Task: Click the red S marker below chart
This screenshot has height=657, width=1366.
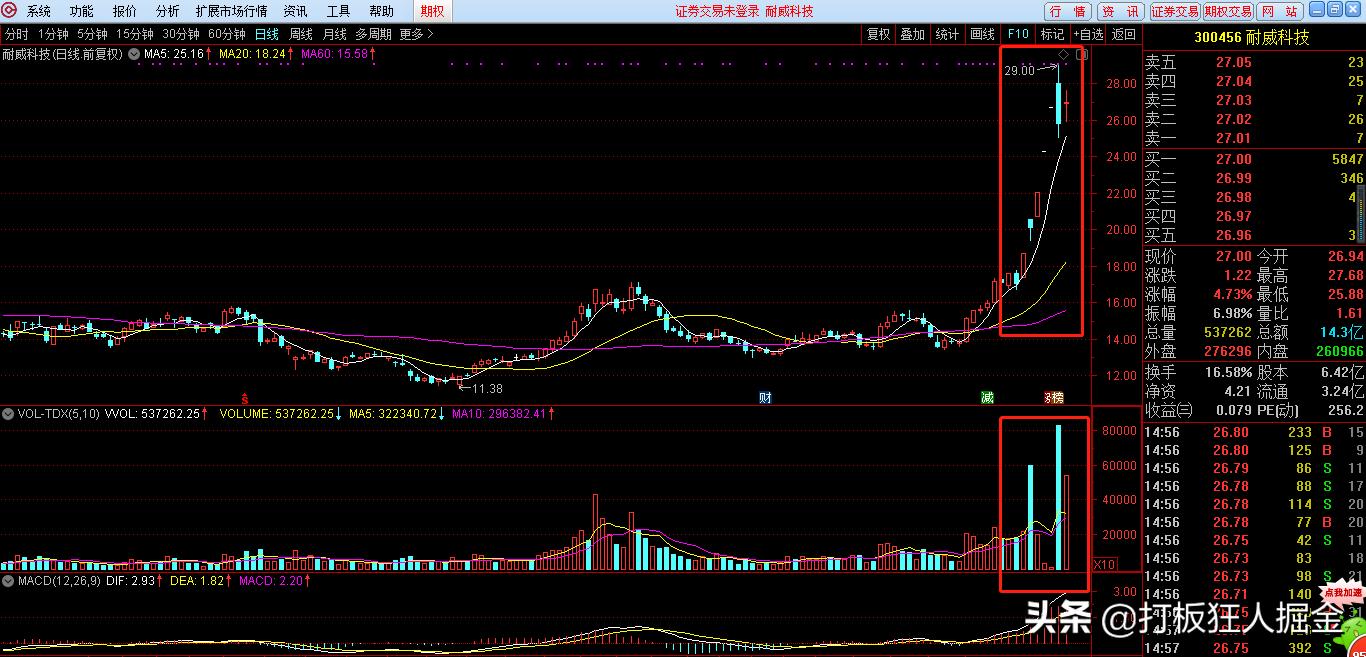Action: [x=245, y=397]
